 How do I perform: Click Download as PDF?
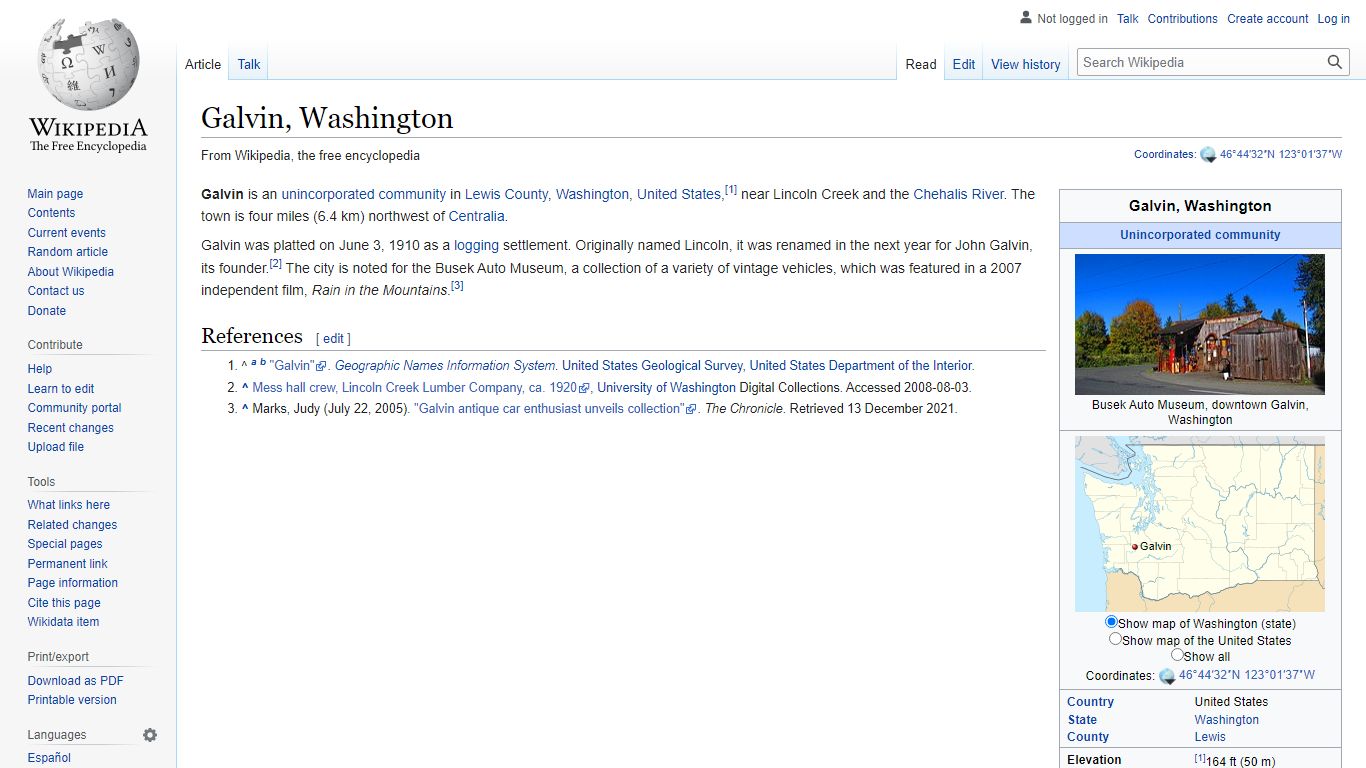click(x=76, y=681)
